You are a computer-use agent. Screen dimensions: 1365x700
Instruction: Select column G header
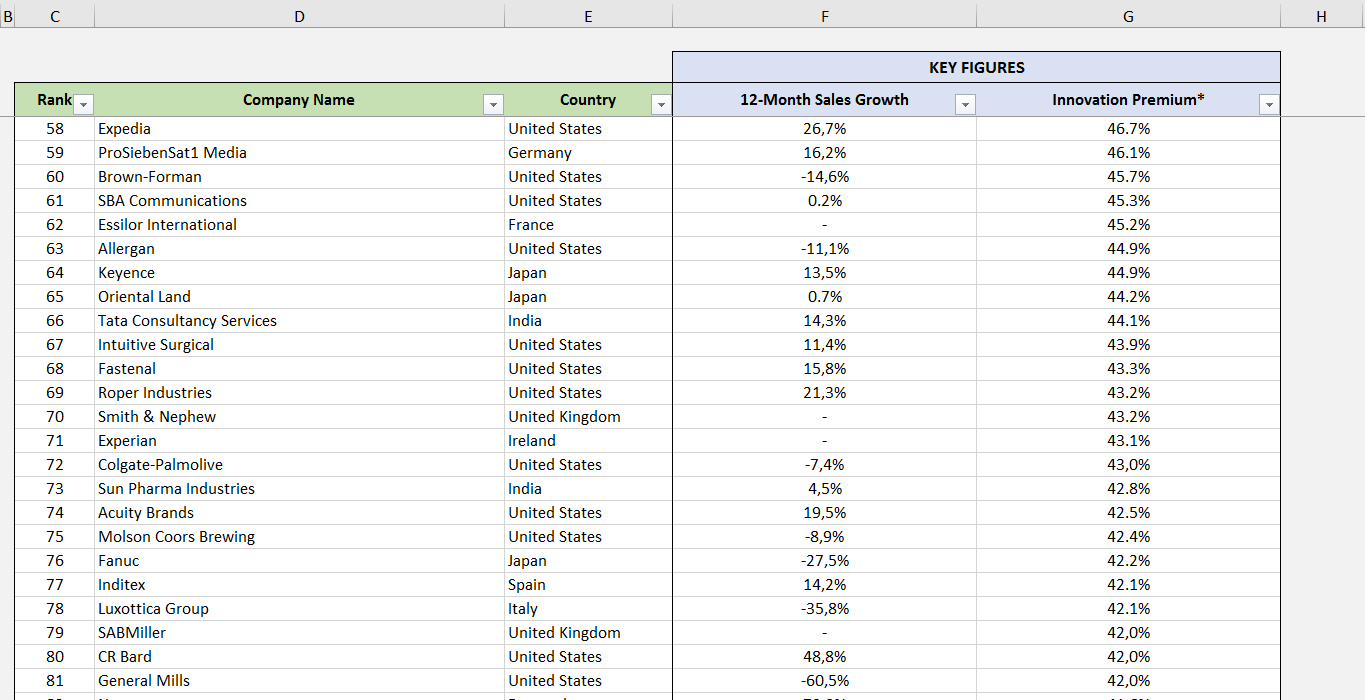[1128, 16]
